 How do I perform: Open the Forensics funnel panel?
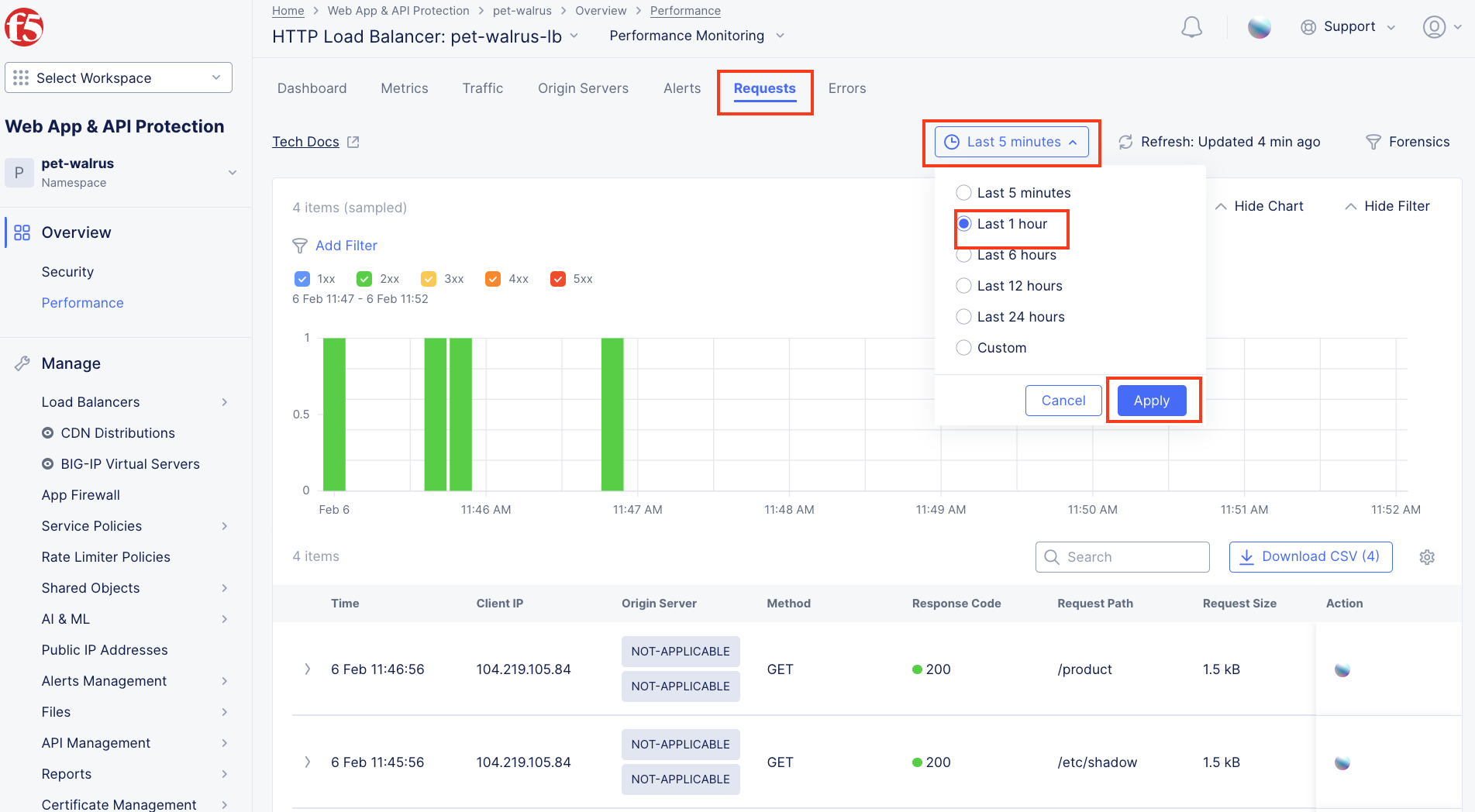coord(1408,142)
